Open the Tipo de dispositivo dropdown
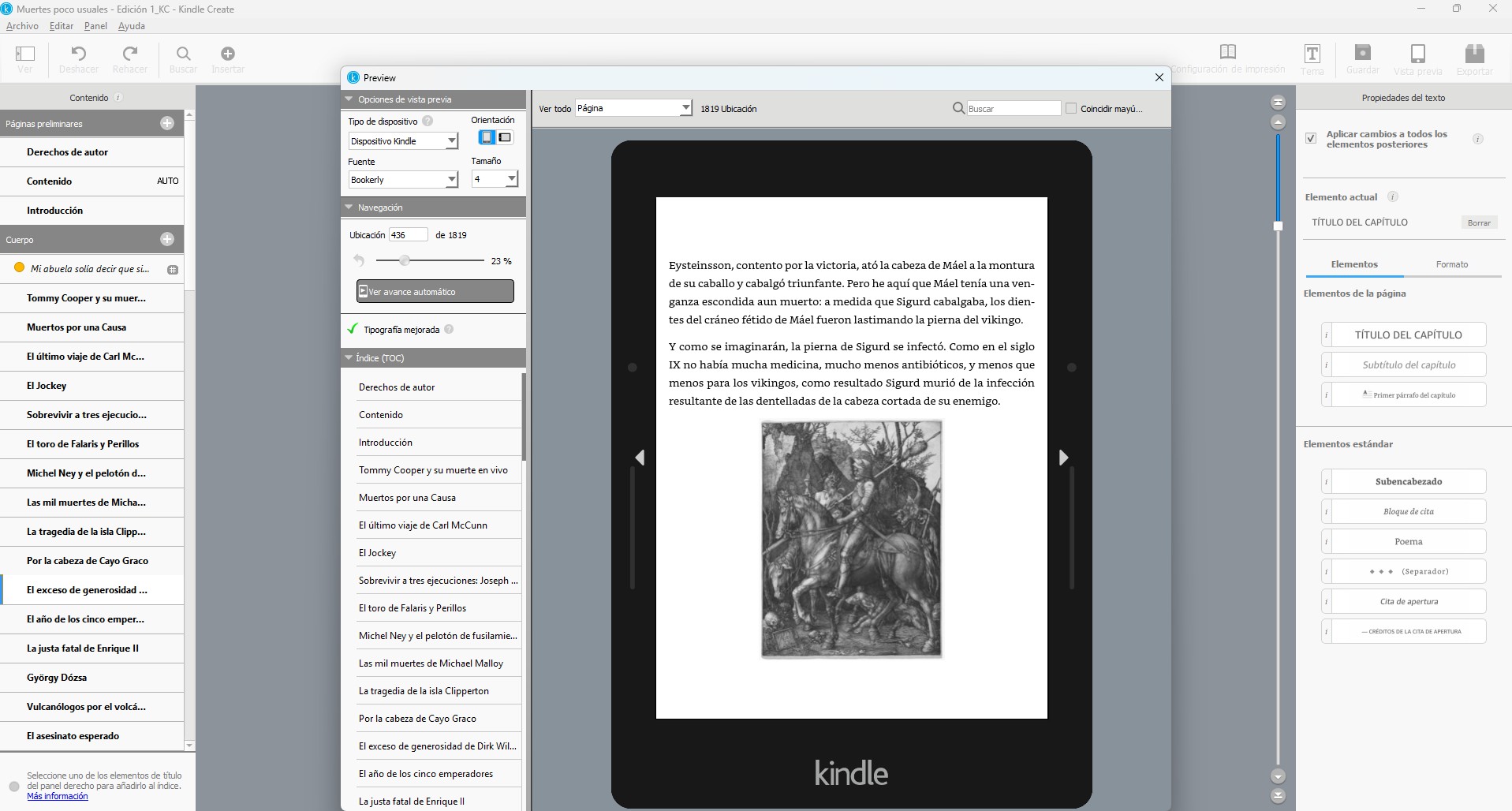This screenshot has width=1512, height=811. (x=451, y=141)
